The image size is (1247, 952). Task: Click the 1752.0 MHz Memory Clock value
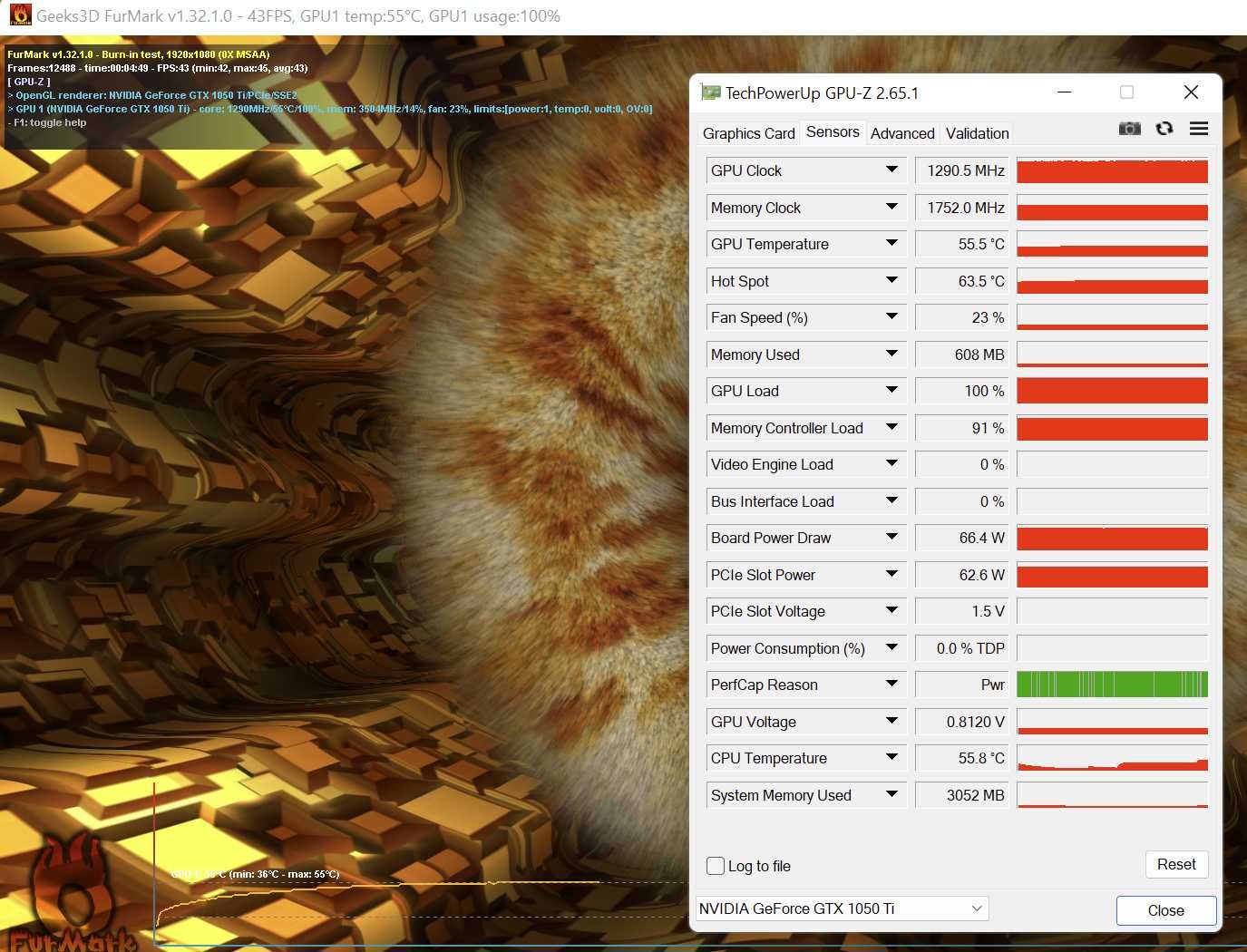pyautogui.click(x=962, y=208)
